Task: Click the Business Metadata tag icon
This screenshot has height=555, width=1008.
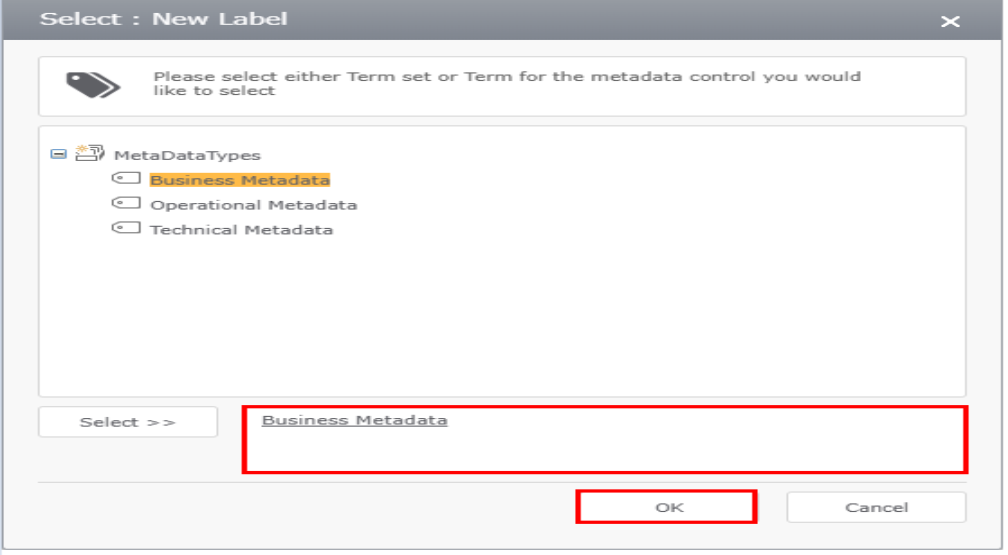Action: point(126,178)
